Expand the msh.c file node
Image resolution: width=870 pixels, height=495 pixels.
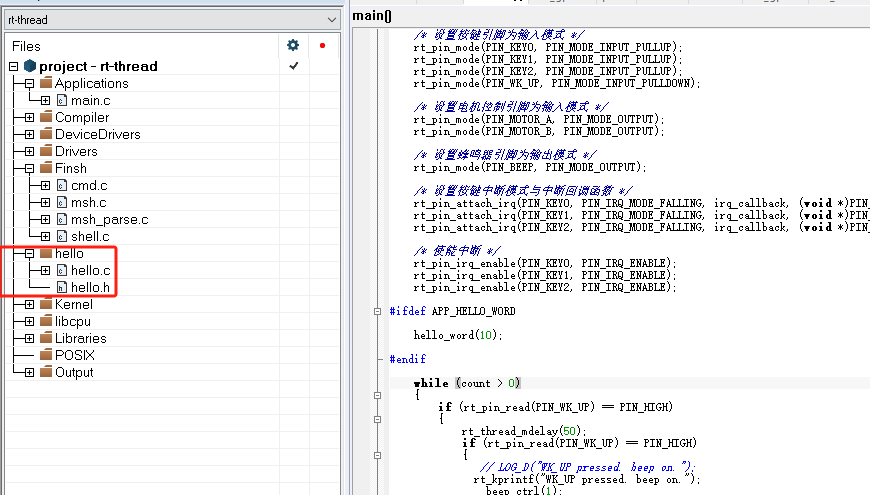45,203
